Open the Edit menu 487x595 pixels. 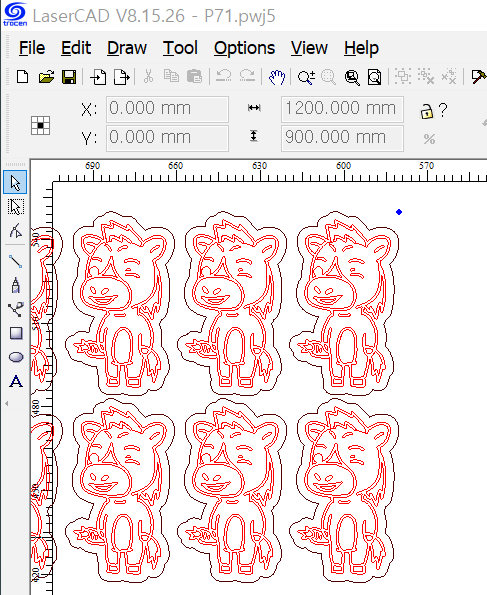pos(76,48)
